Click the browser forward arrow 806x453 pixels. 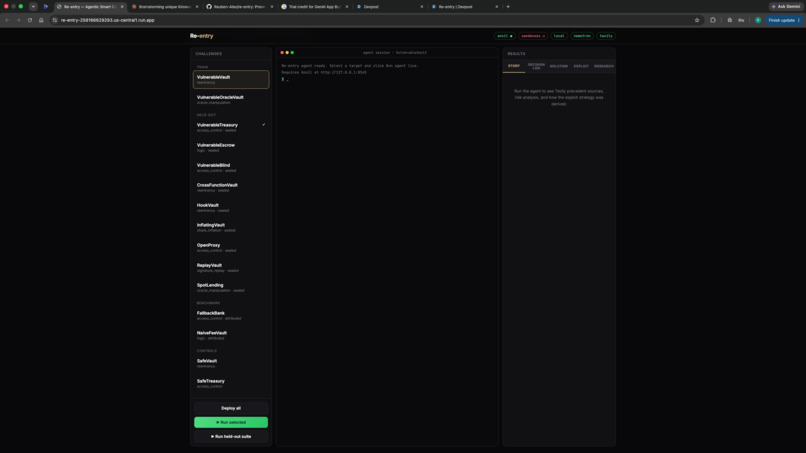[19, 20]
